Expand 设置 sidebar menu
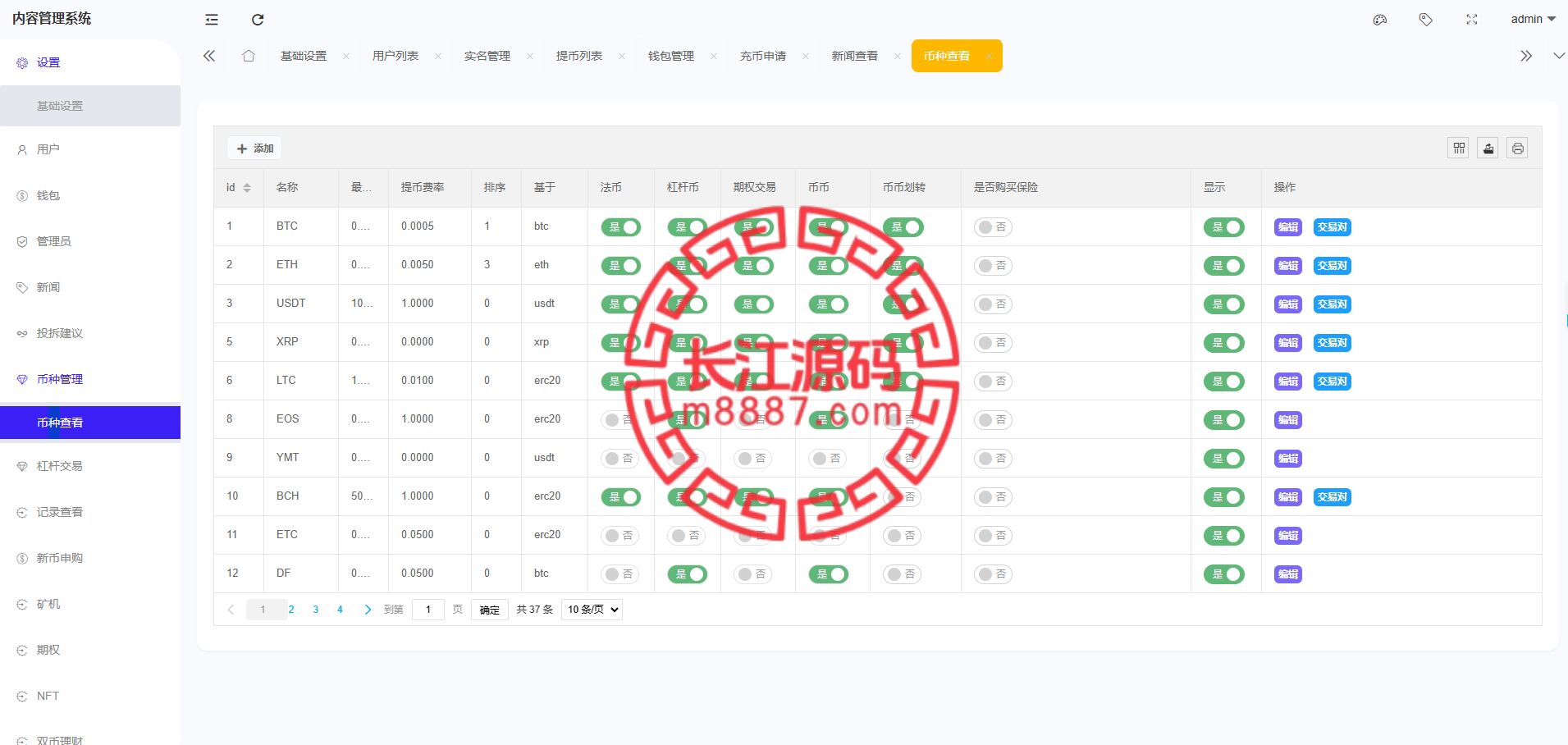This screenshot has width=1568, height=745. tap(90, 62)
